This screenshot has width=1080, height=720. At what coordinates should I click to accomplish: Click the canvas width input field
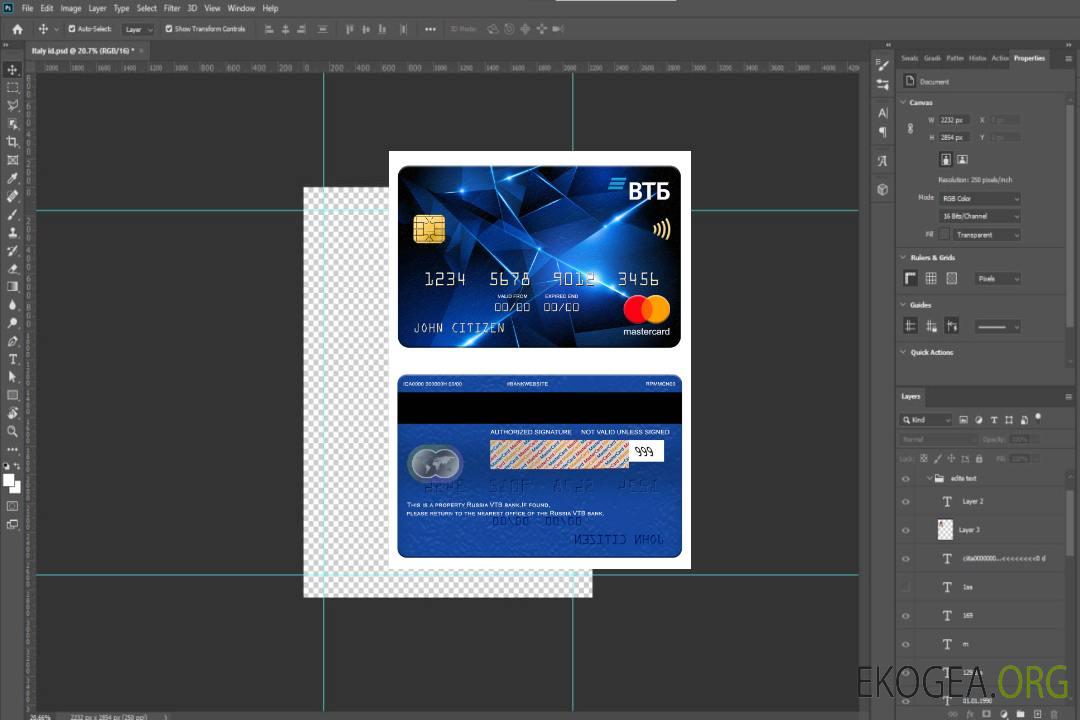pyautogui.click(x=953, y=120)
